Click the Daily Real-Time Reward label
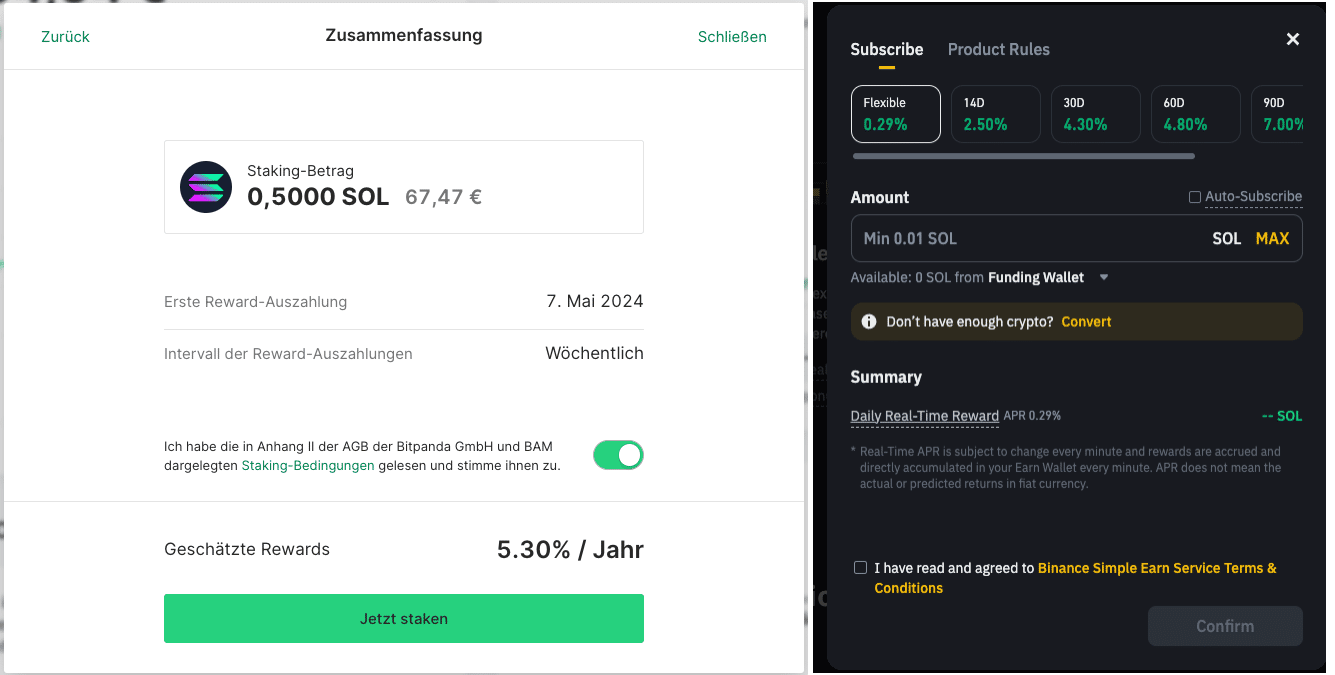The image size is (1335, 675). tap(924, 416)
